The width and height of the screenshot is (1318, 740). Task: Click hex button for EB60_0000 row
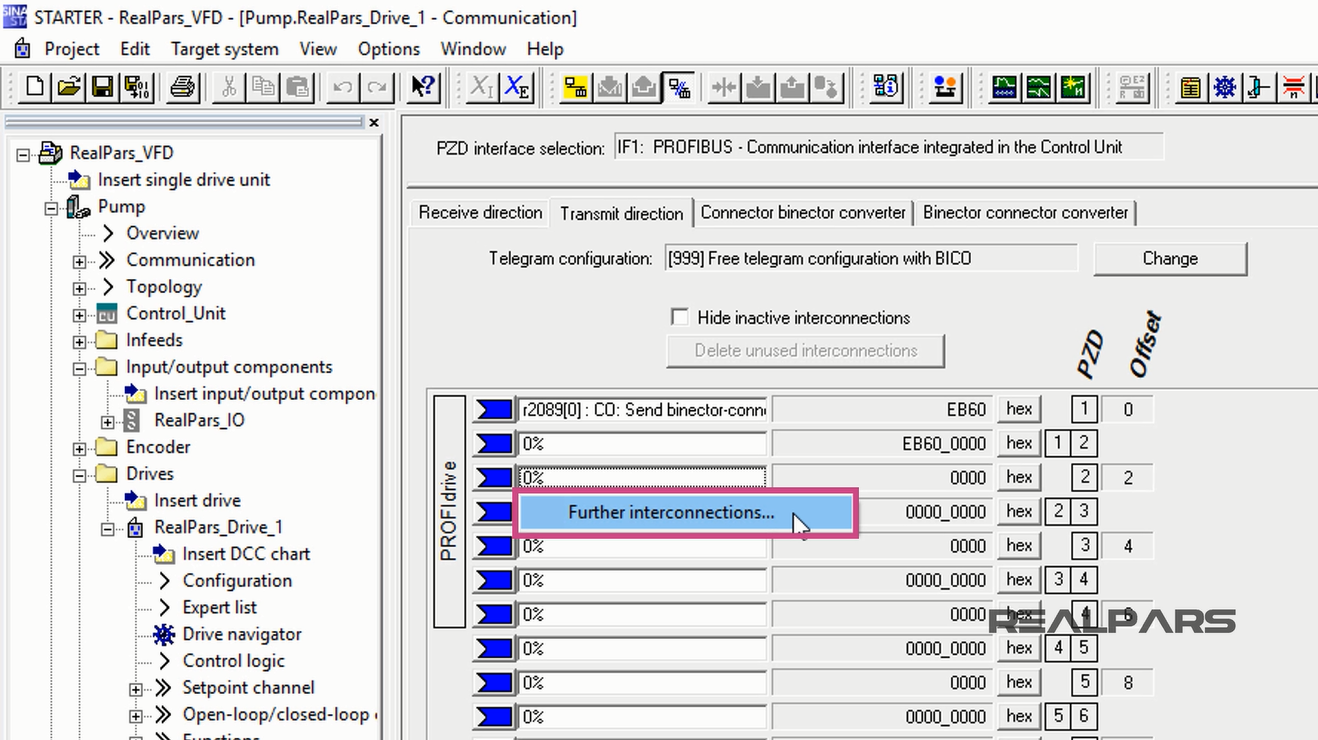(x=1019, y=443)
